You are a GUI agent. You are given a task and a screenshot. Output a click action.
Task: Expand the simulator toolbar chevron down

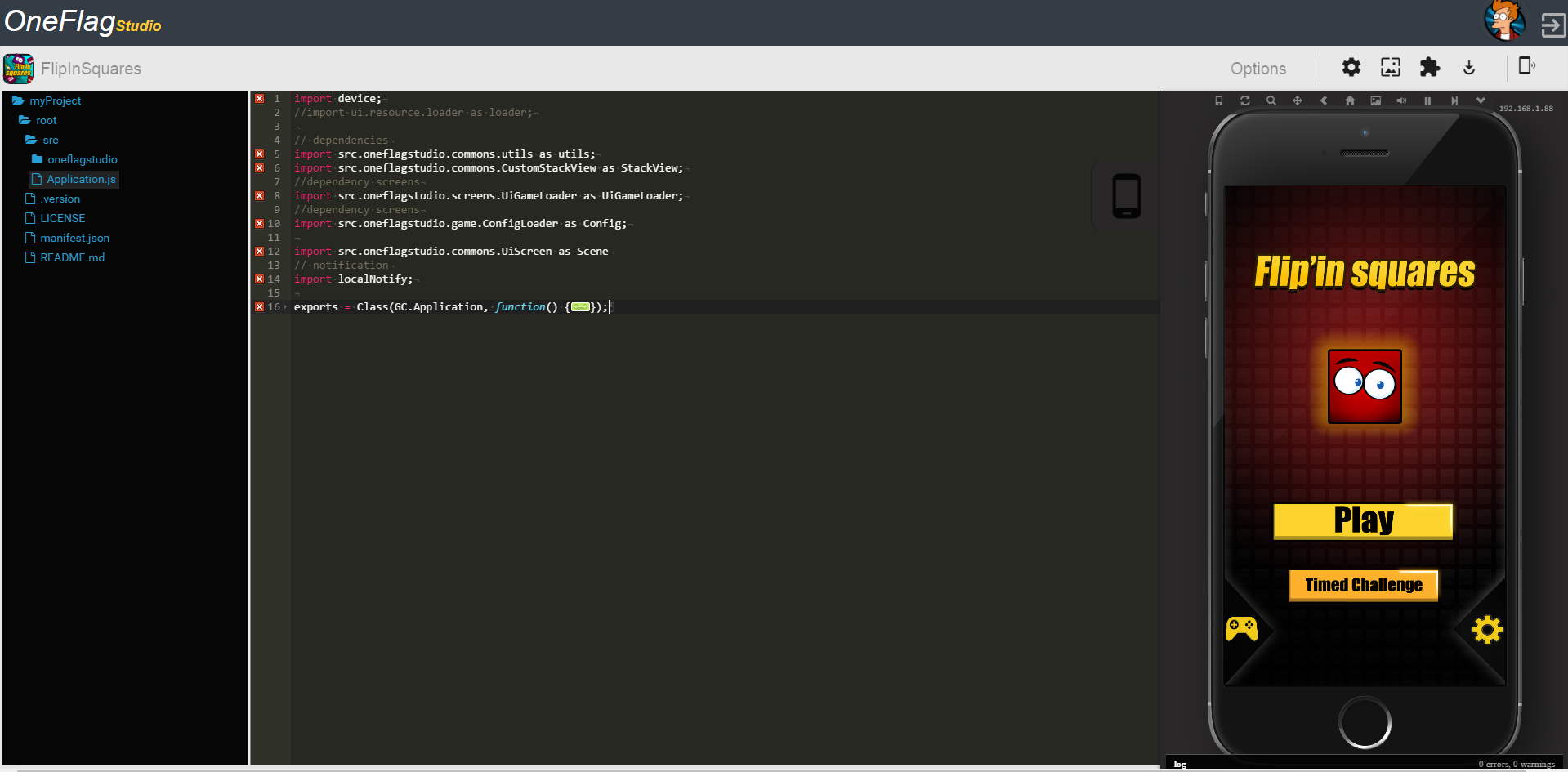pyautogui.click(x=1480, y=101)
